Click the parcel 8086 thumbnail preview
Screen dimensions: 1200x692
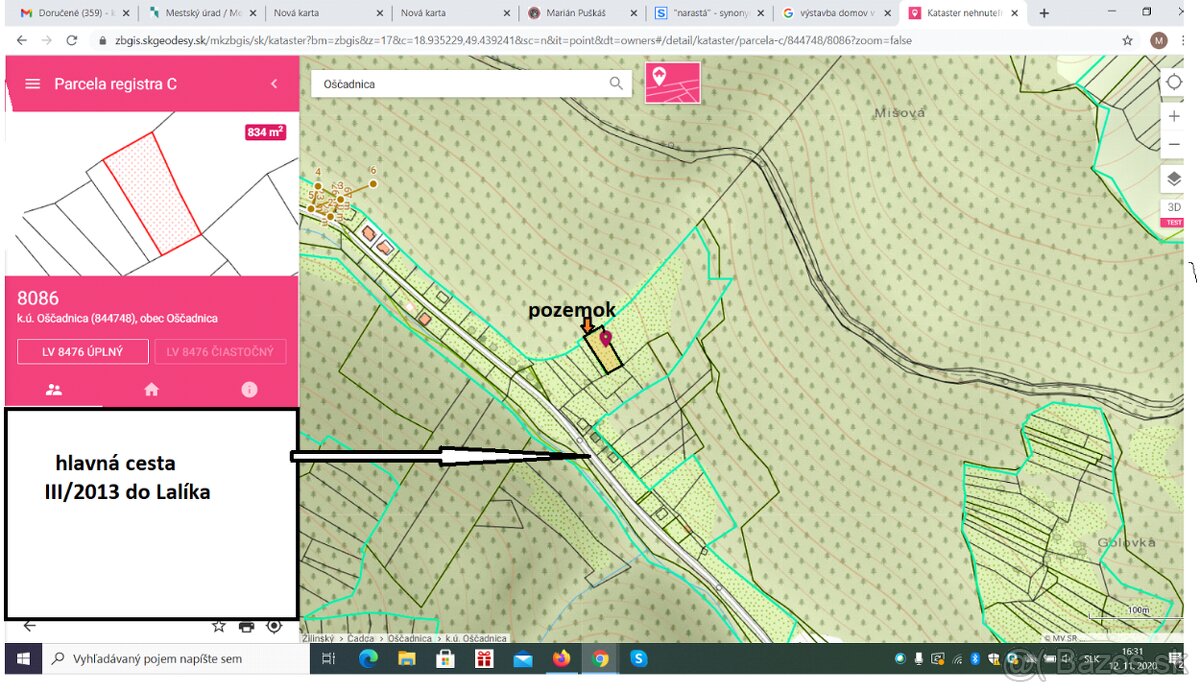click(x=152, y=195)
